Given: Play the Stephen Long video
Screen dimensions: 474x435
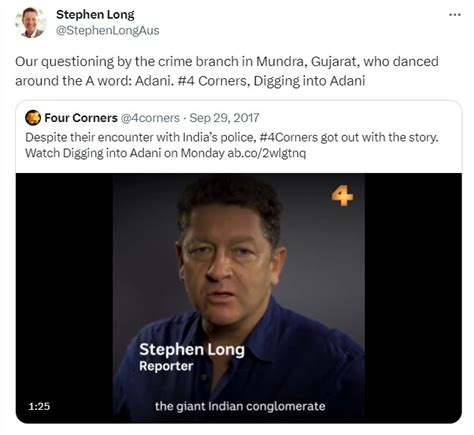Looking at the screenshot, I should pos(239,298).
